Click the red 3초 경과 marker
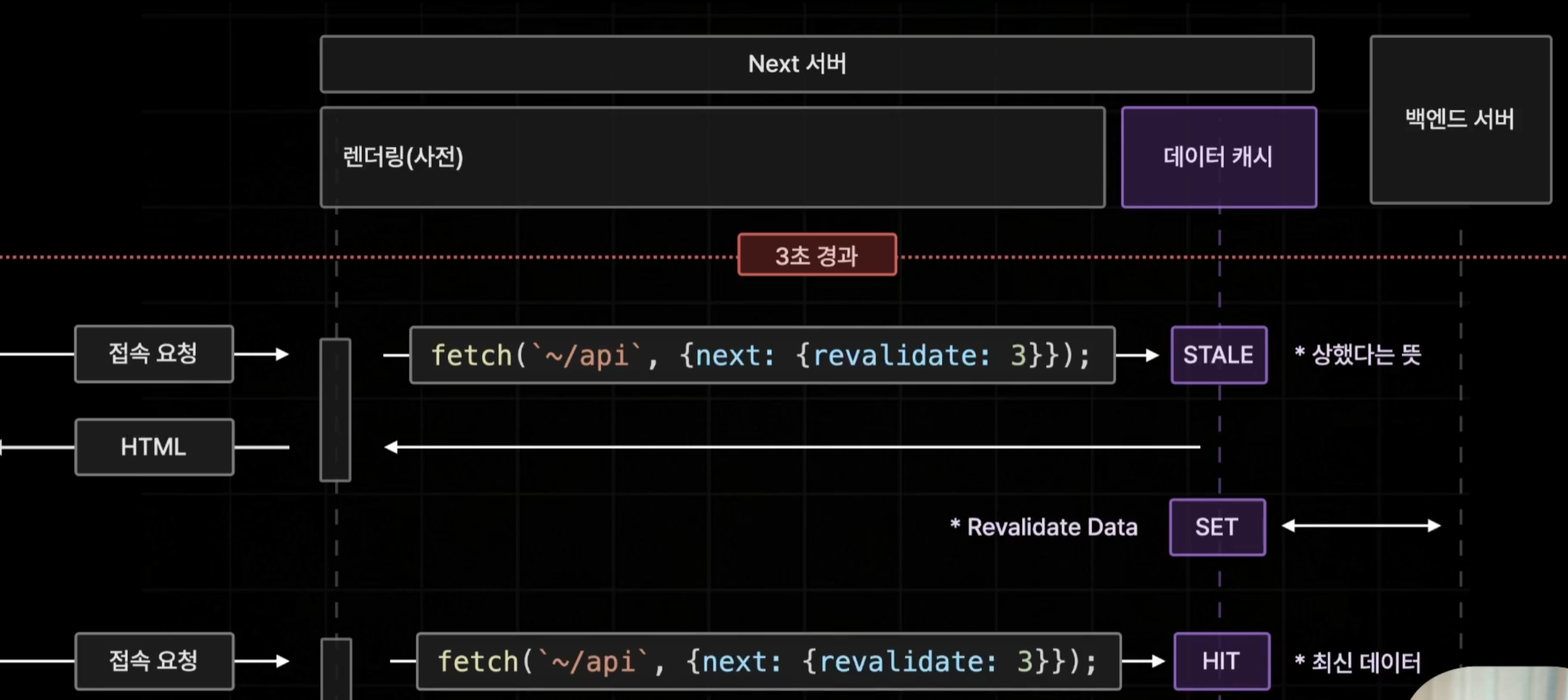Image resolution: width=1568 pixels, height=700 pixels. [816, 255]
